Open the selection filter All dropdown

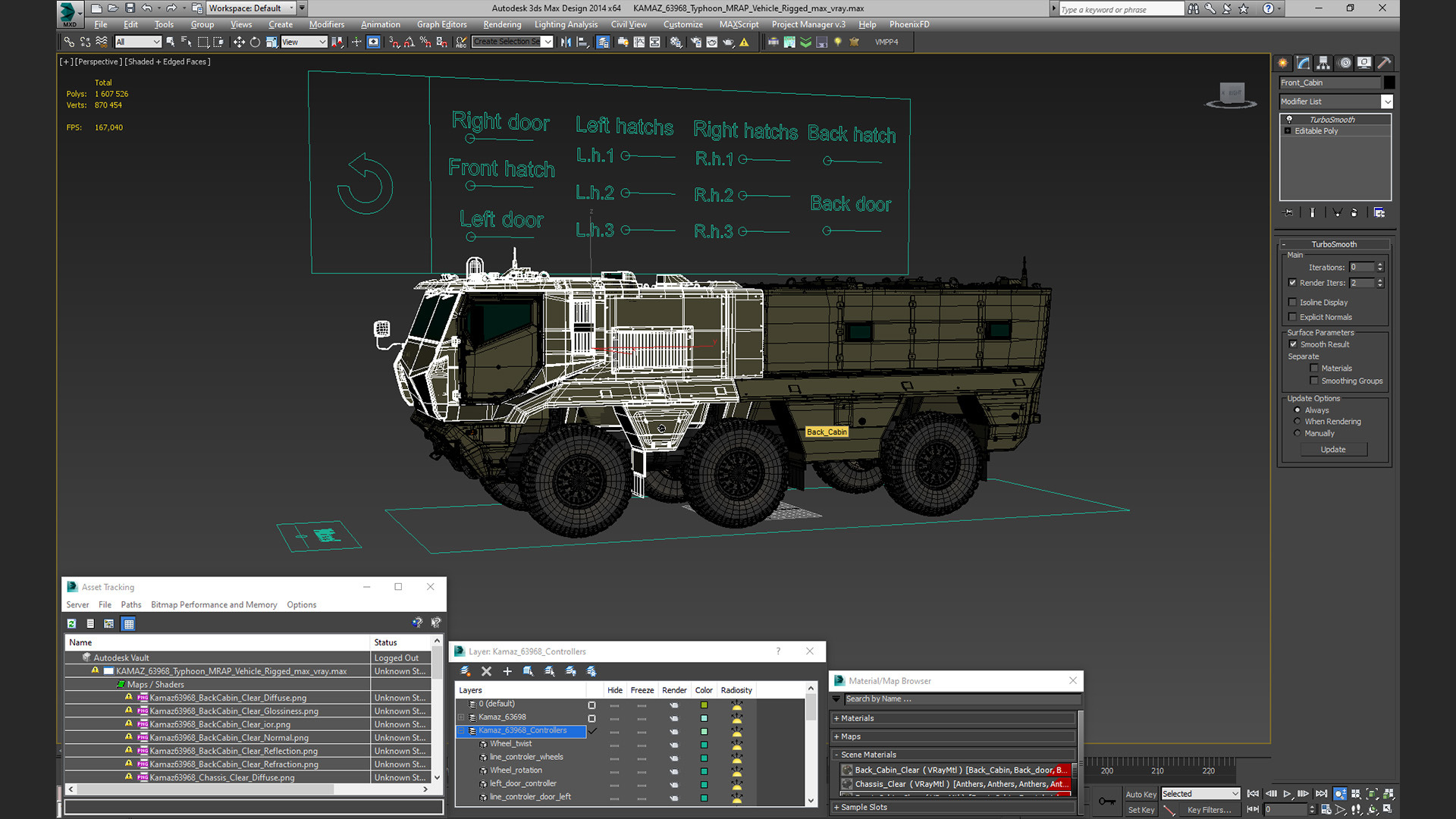coord(138,42)
